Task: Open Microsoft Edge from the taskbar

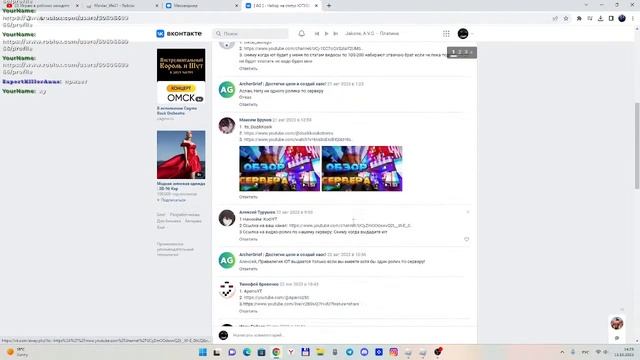Action: pyautogui.click(x=247, y=352)
